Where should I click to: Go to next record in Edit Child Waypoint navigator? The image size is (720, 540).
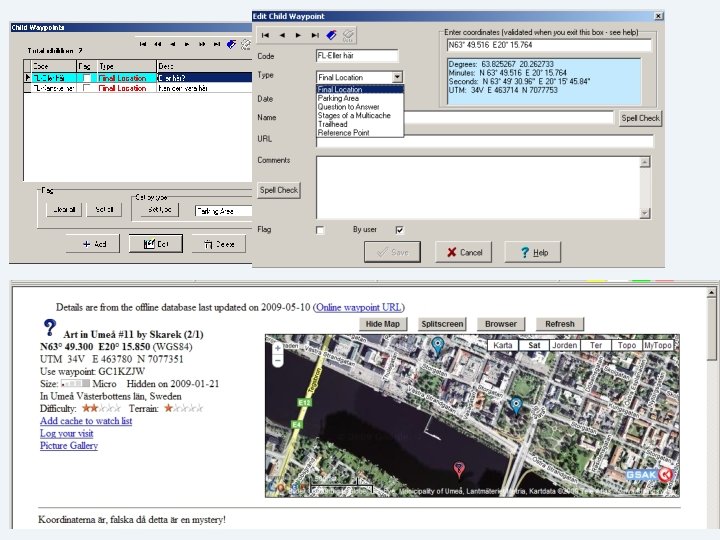pyautogui.click(x=298, y=35)
